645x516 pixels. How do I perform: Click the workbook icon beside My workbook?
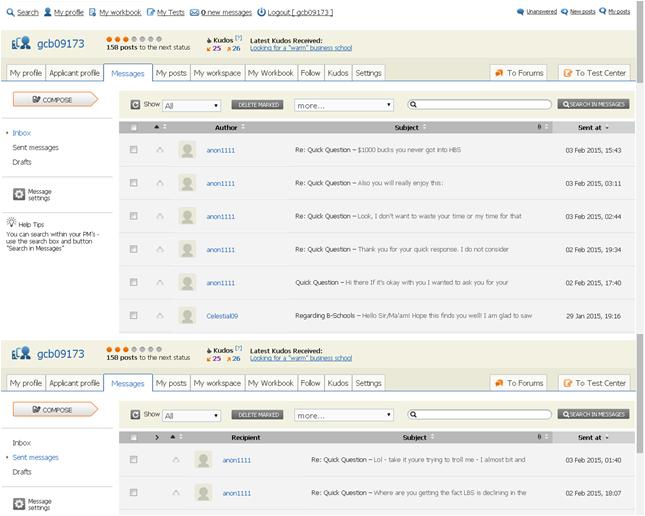(x=93, y=12)
